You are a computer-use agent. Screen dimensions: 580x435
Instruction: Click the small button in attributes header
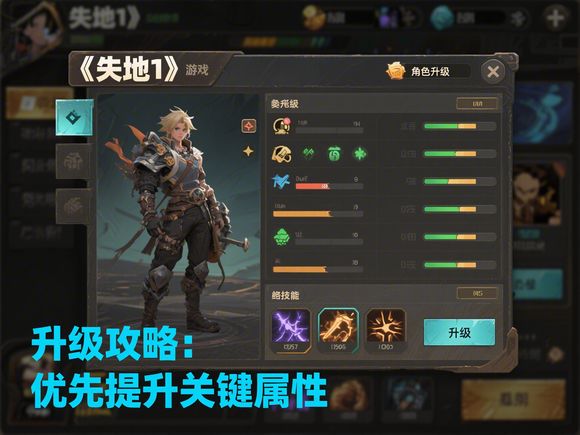tap(477, 104)
